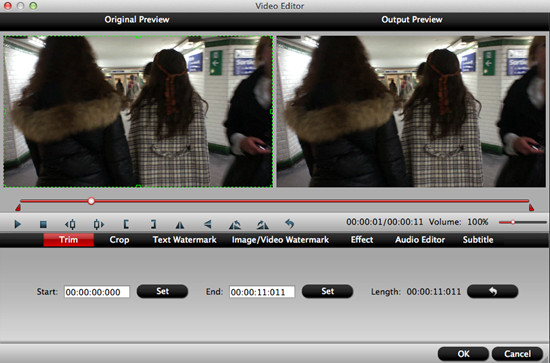Click the undo arrow in the toolbar

pos(289,223)
